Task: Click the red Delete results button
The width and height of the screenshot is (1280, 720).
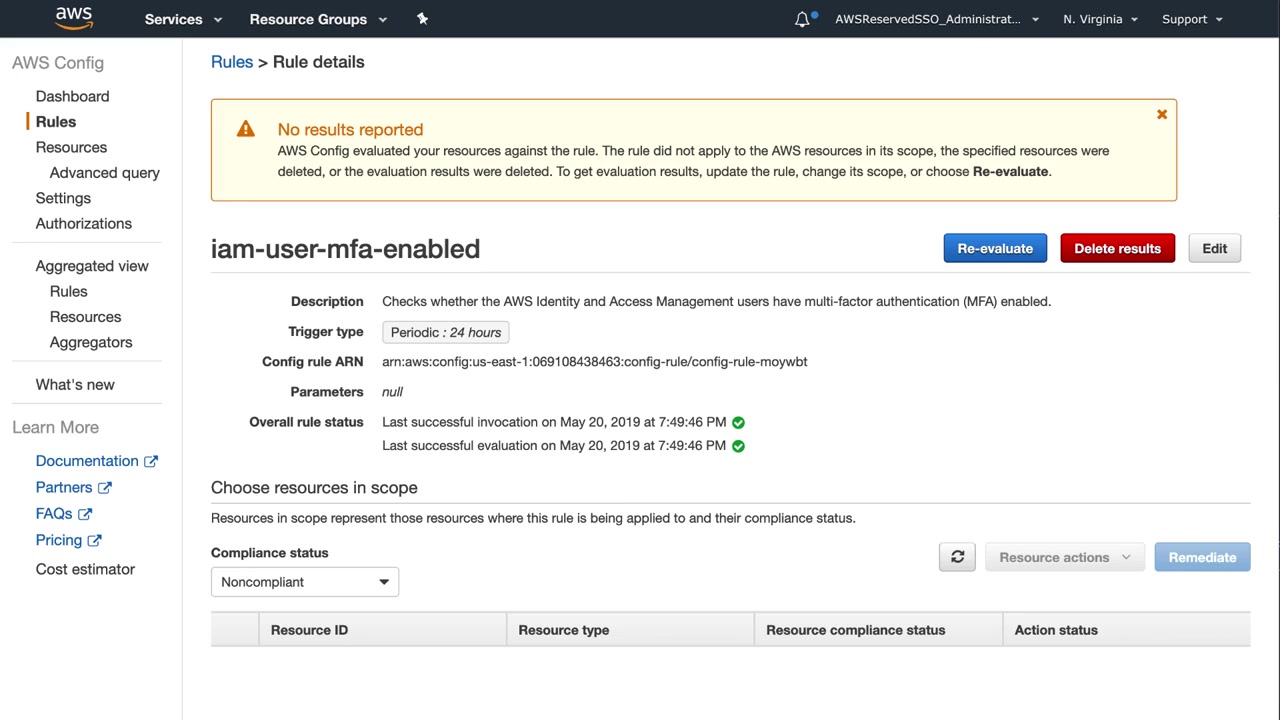Action: 1117,249
